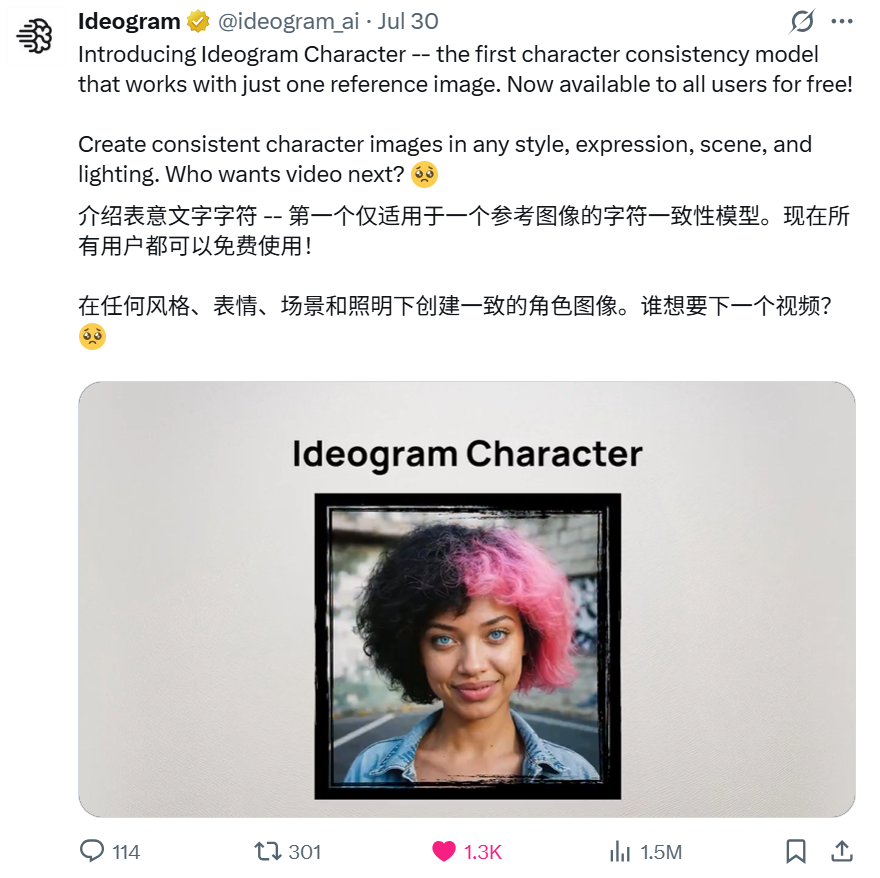Click the English tweet text paragraph
Screen dimensions: 880x878
(x=466, y=115)
